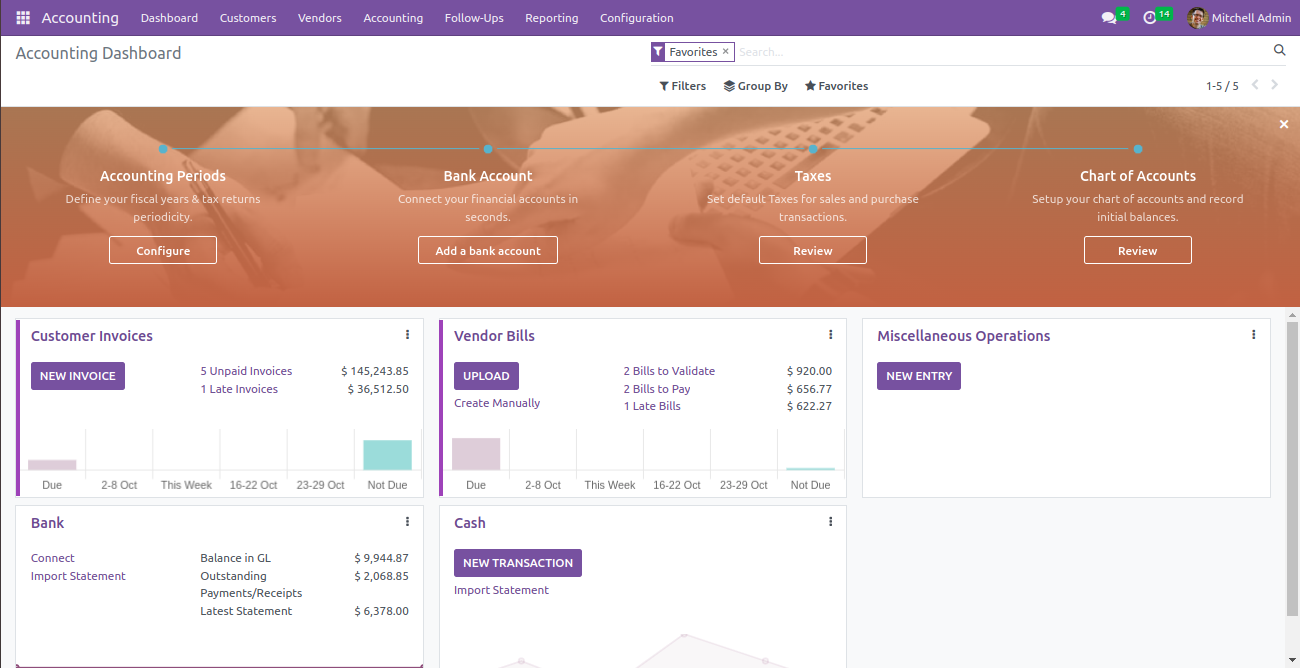
Task: Remove the Favorites filter tag
Action: 726,51
